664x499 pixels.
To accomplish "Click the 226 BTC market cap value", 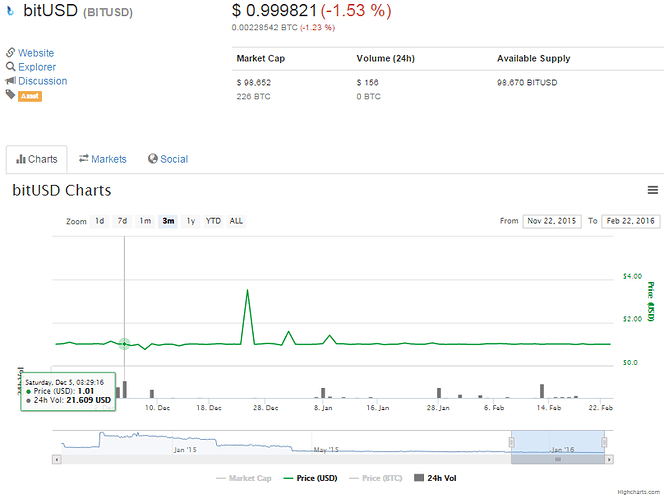I will pos(253,97).
